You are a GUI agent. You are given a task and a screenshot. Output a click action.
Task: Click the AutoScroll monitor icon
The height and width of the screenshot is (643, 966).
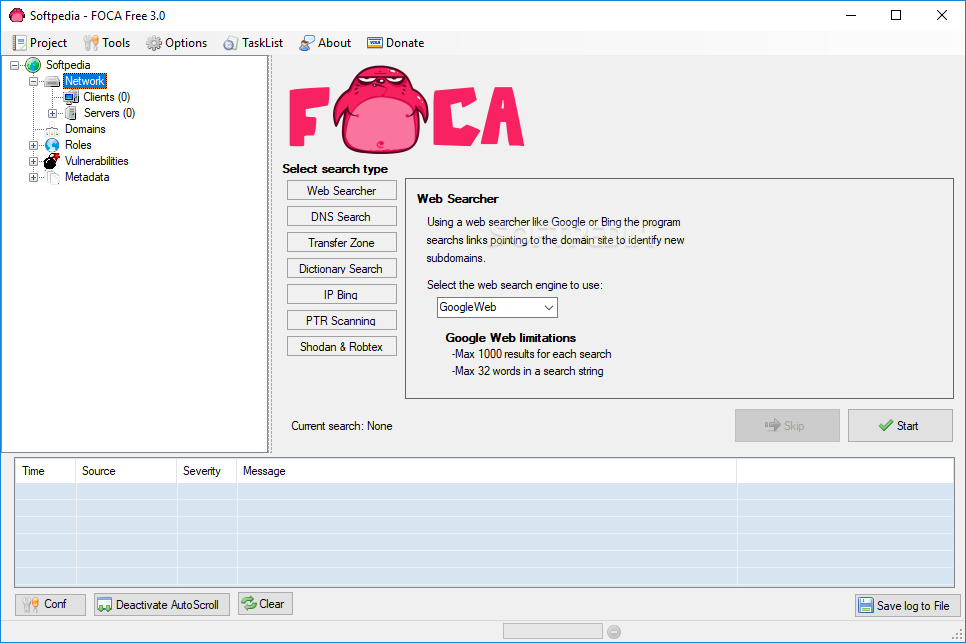click(x=105, y=605)
